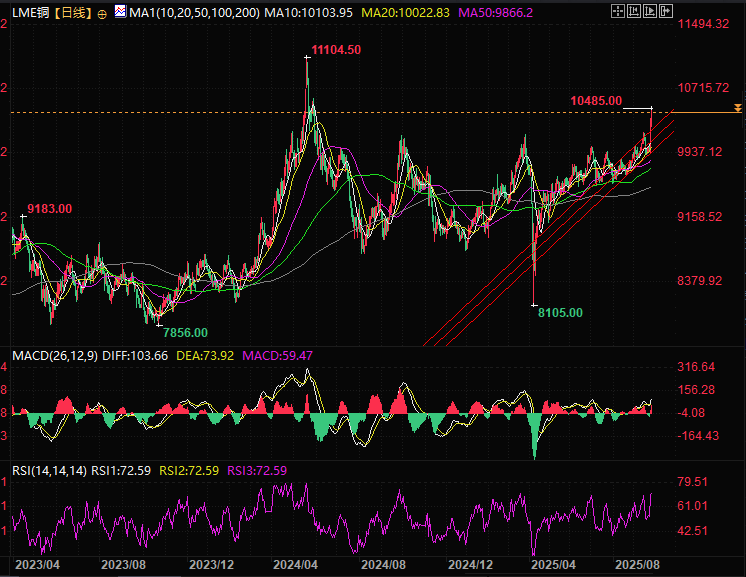Screen dimensions: 746x577
Task: Click the 42.51 RSI axis value
Action: [x=692, y=531]
